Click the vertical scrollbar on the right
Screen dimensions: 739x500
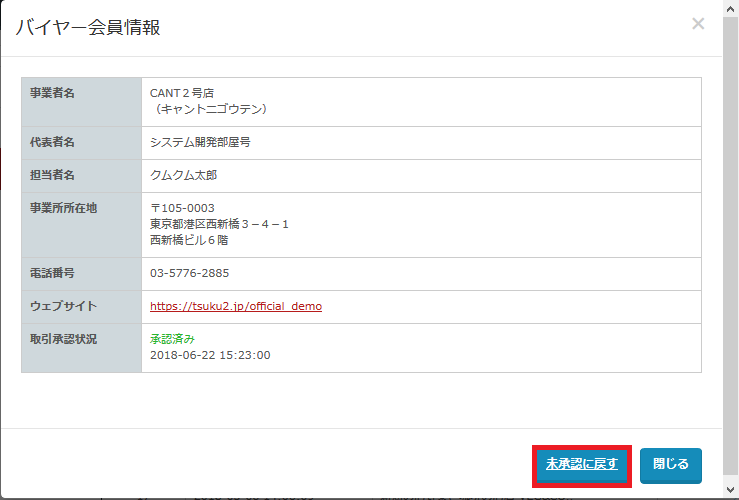731,250
